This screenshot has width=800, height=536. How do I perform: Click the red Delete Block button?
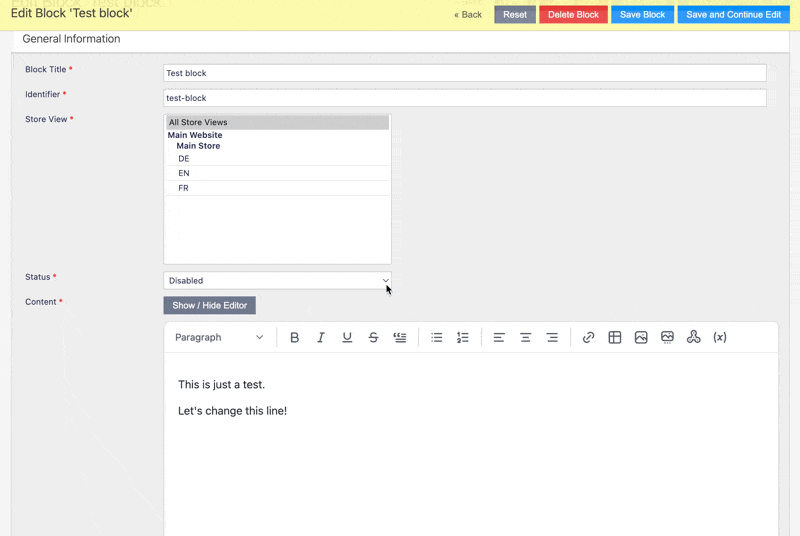pos(573,15)
